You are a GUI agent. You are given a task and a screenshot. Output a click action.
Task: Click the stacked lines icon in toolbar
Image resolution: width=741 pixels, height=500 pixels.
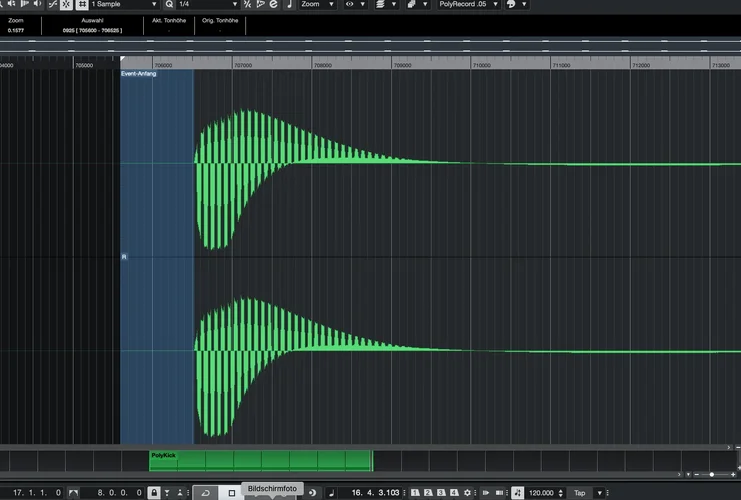(x=380, y=4)
